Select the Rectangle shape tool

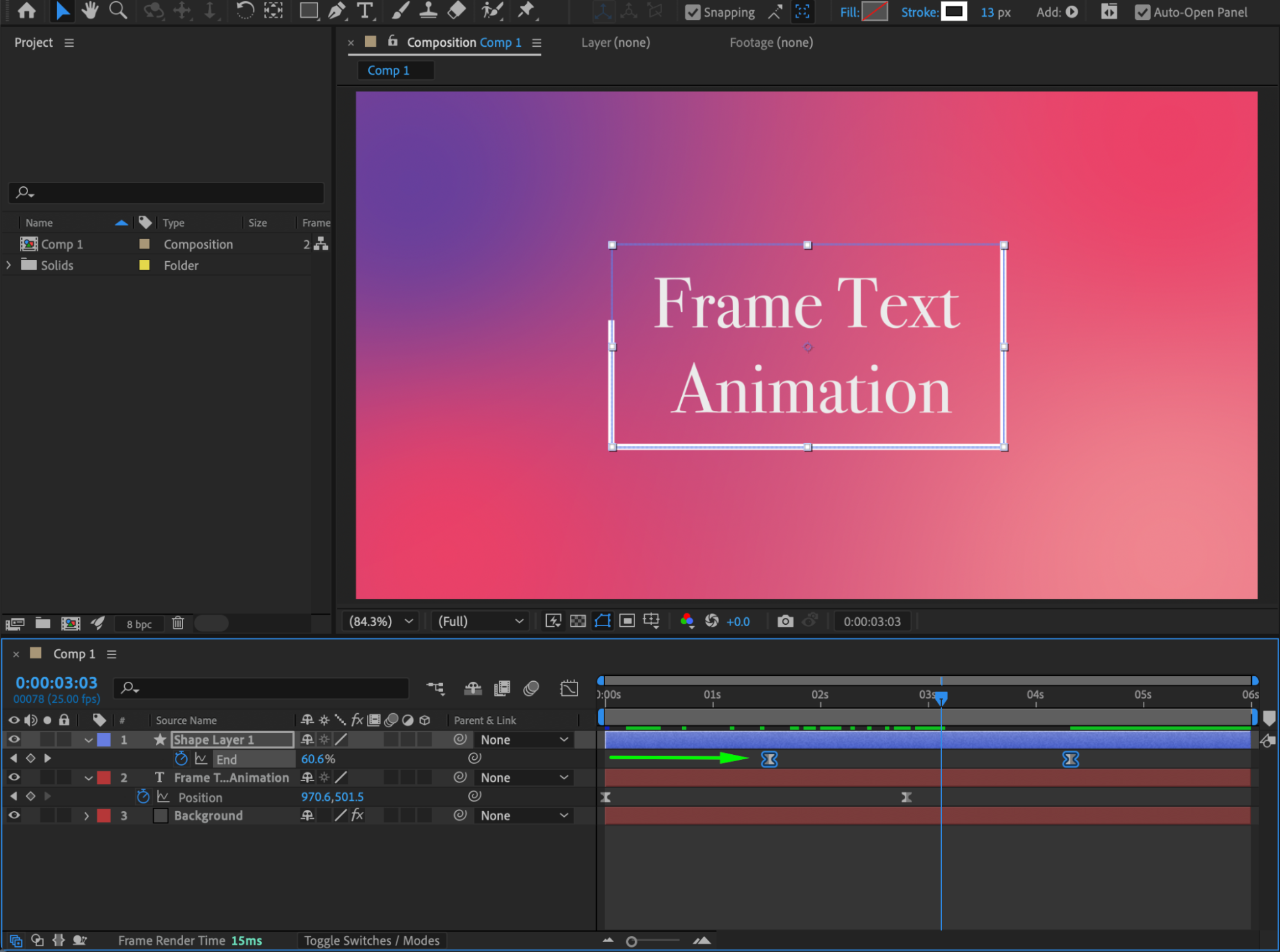click(309, 11)
